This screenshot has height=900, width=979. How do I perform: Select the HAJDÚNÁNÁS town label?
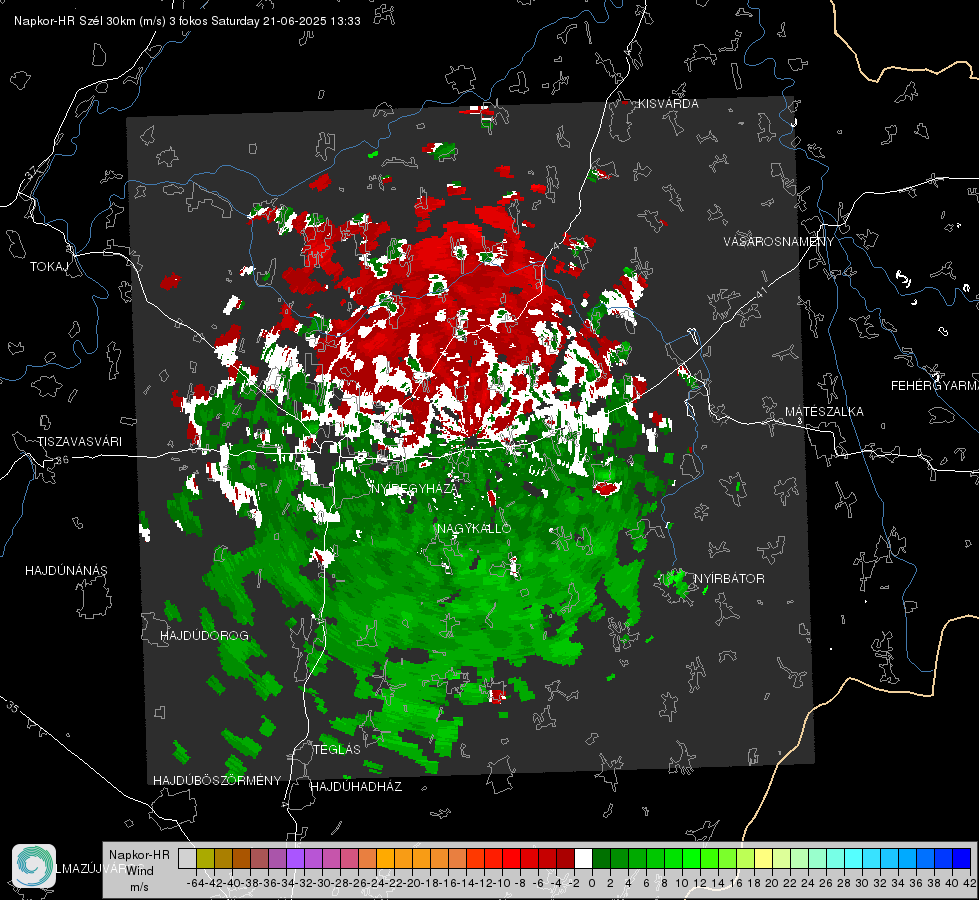click(x=66, y=570)
